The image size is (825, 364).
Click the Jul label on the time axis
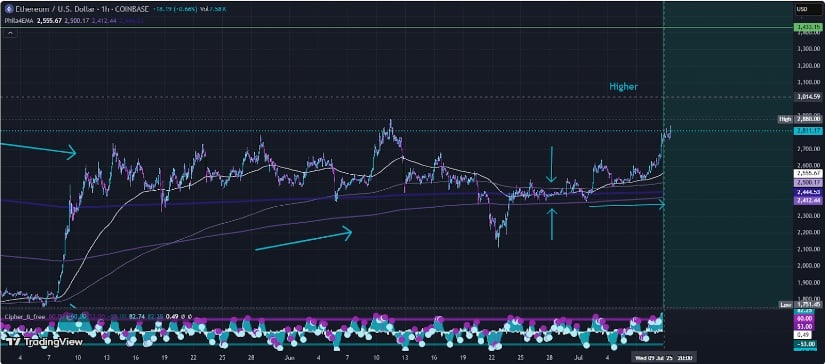(580, 357)
